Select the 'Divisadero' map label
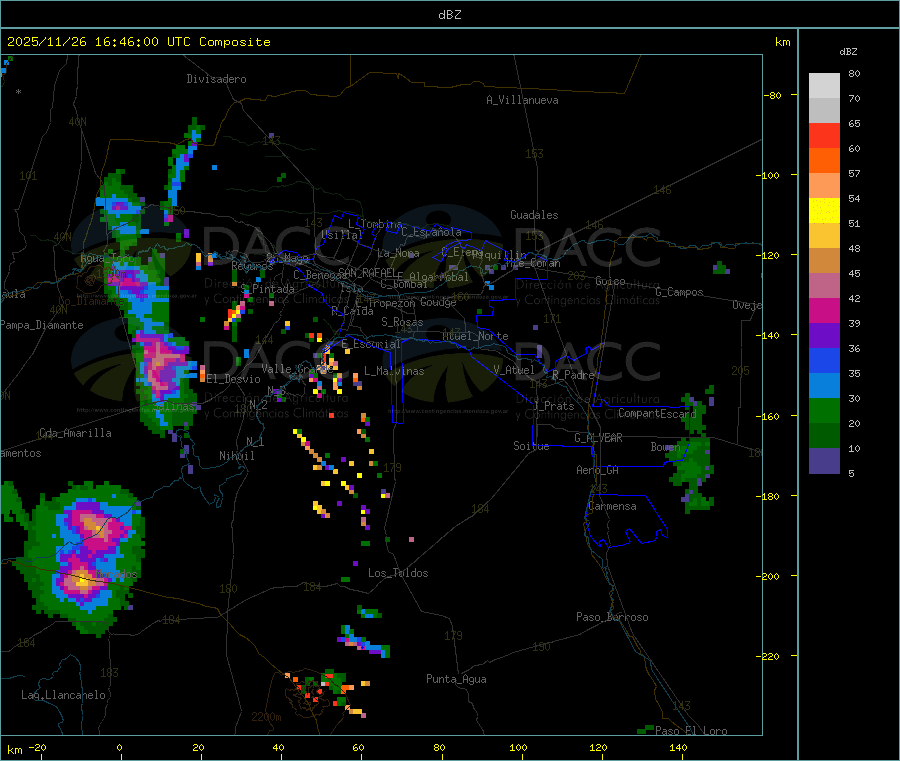Image resolution: width=900 pixels, height=761 pixels. click(x=216, y=79)
